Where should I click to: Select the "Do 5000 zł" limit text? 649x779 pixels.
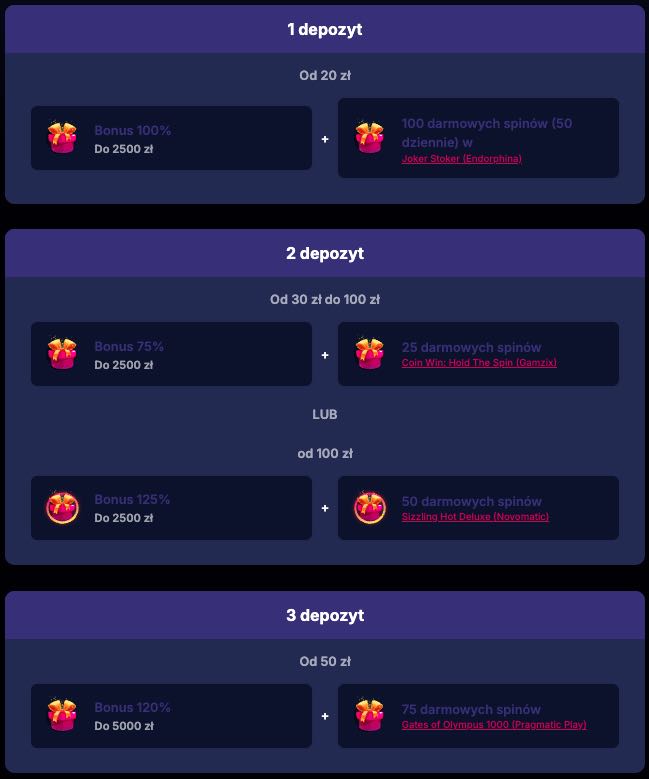[124, 726]
